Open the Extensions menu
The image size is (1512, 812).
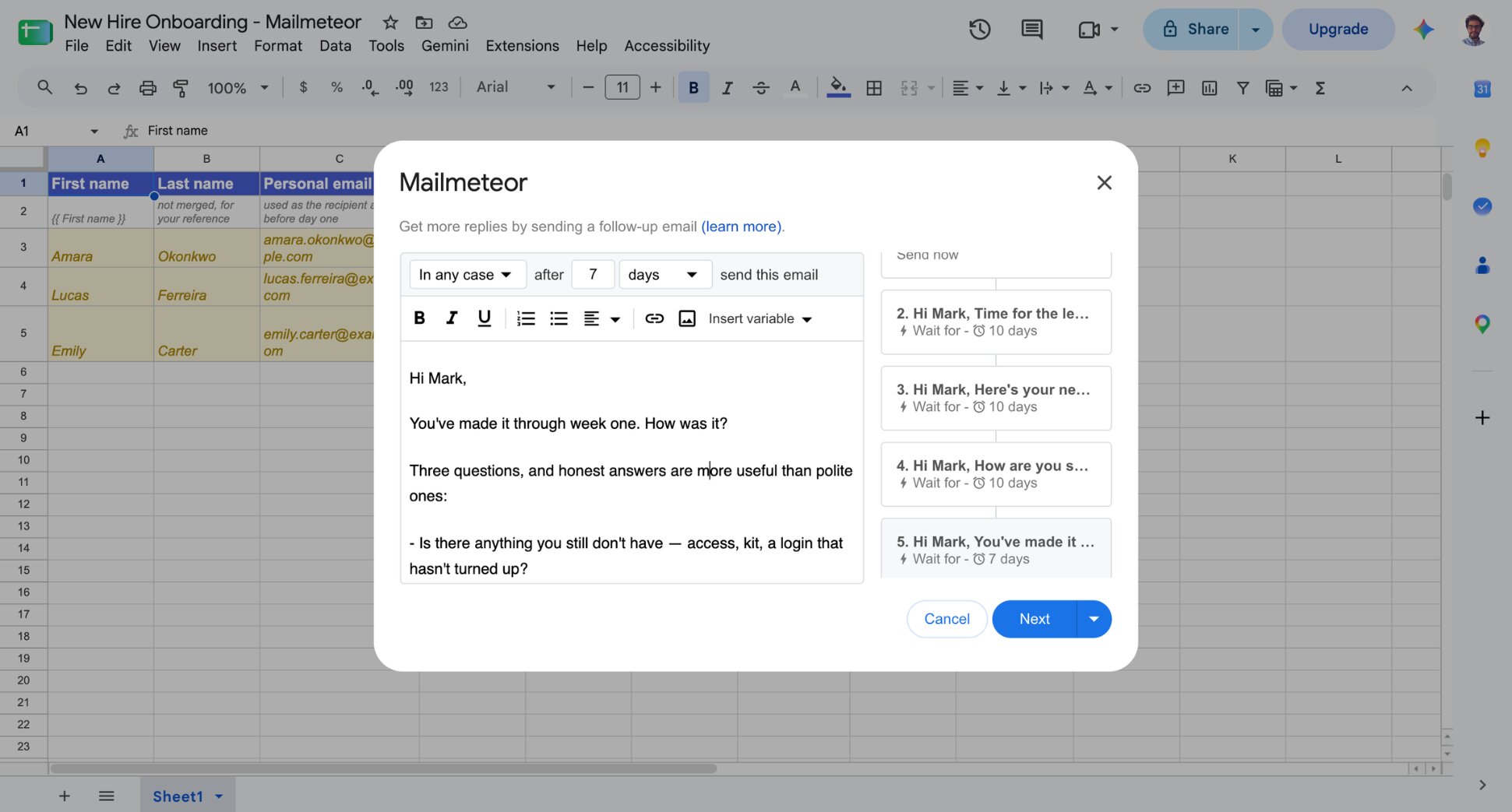[x=522, y=46]
